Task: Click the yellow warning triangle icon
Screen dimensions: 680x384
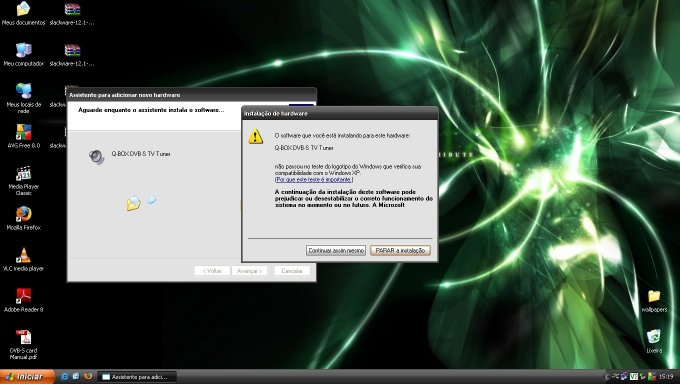Action: pos(255,136)
